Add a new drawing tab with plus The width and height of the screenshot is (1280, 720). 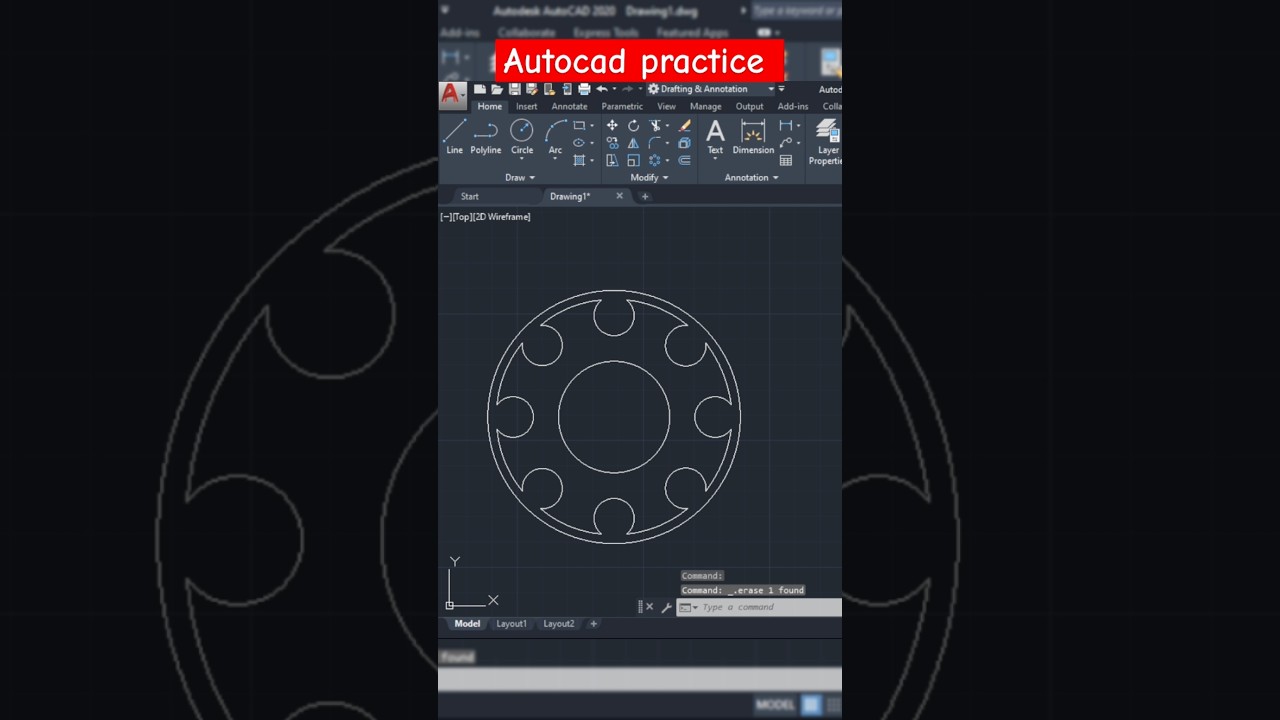pyautogui.click(x=645, y=196)
